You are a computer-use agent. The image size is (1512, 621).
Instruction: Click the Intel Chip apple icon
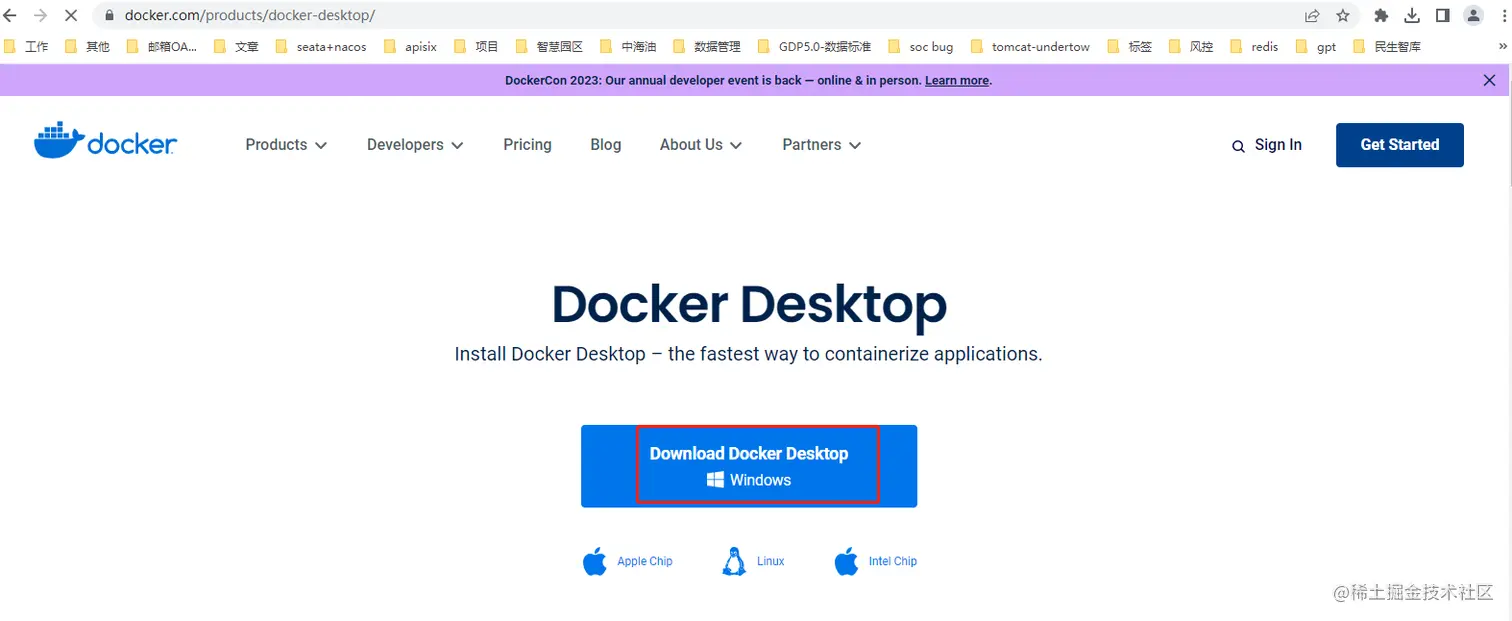click(x=846, y=561)
